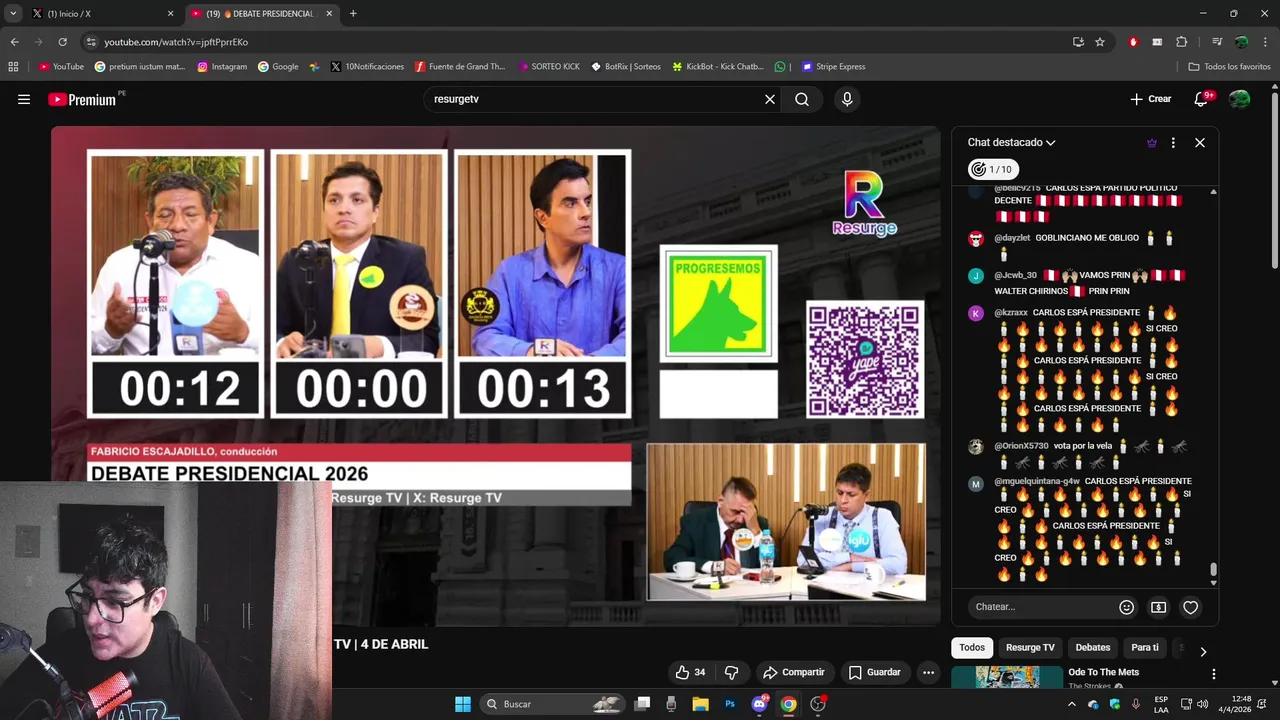Open Instagram bookmark
This screenshot has width=1280, height=720.
point(222,67)
